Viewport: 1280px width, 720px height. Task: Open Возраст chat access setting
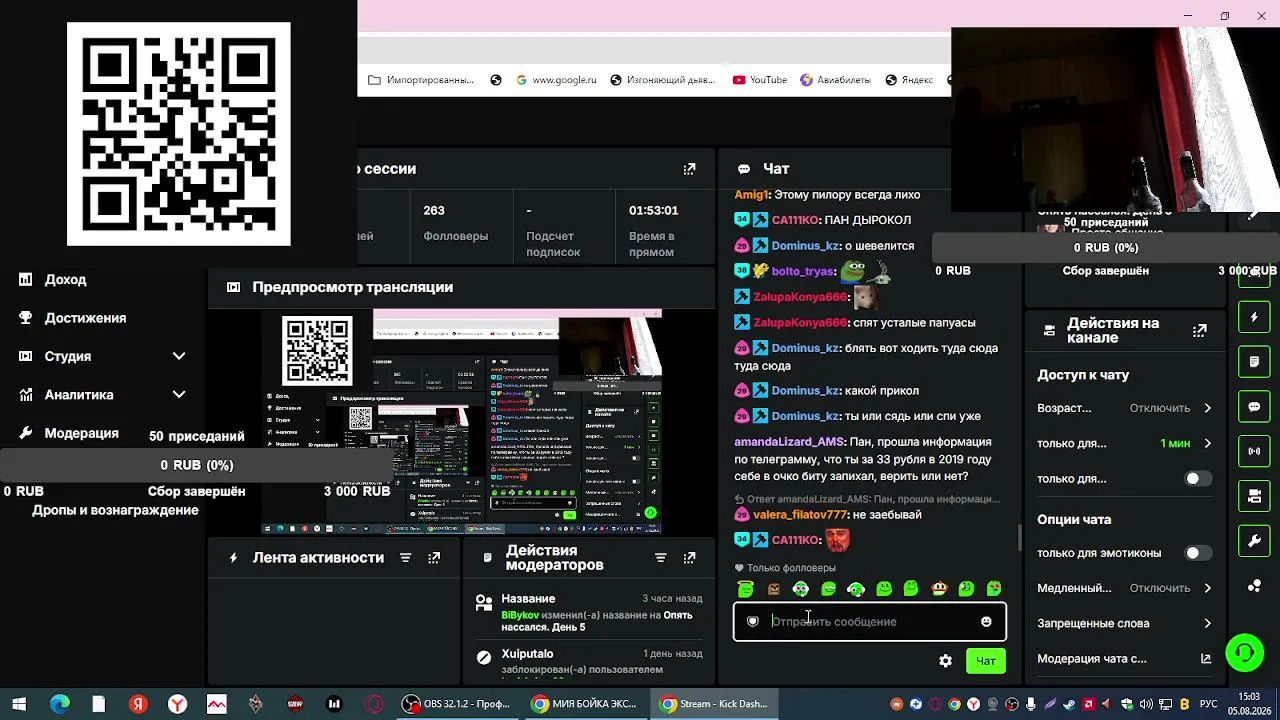click(1124, 408)
